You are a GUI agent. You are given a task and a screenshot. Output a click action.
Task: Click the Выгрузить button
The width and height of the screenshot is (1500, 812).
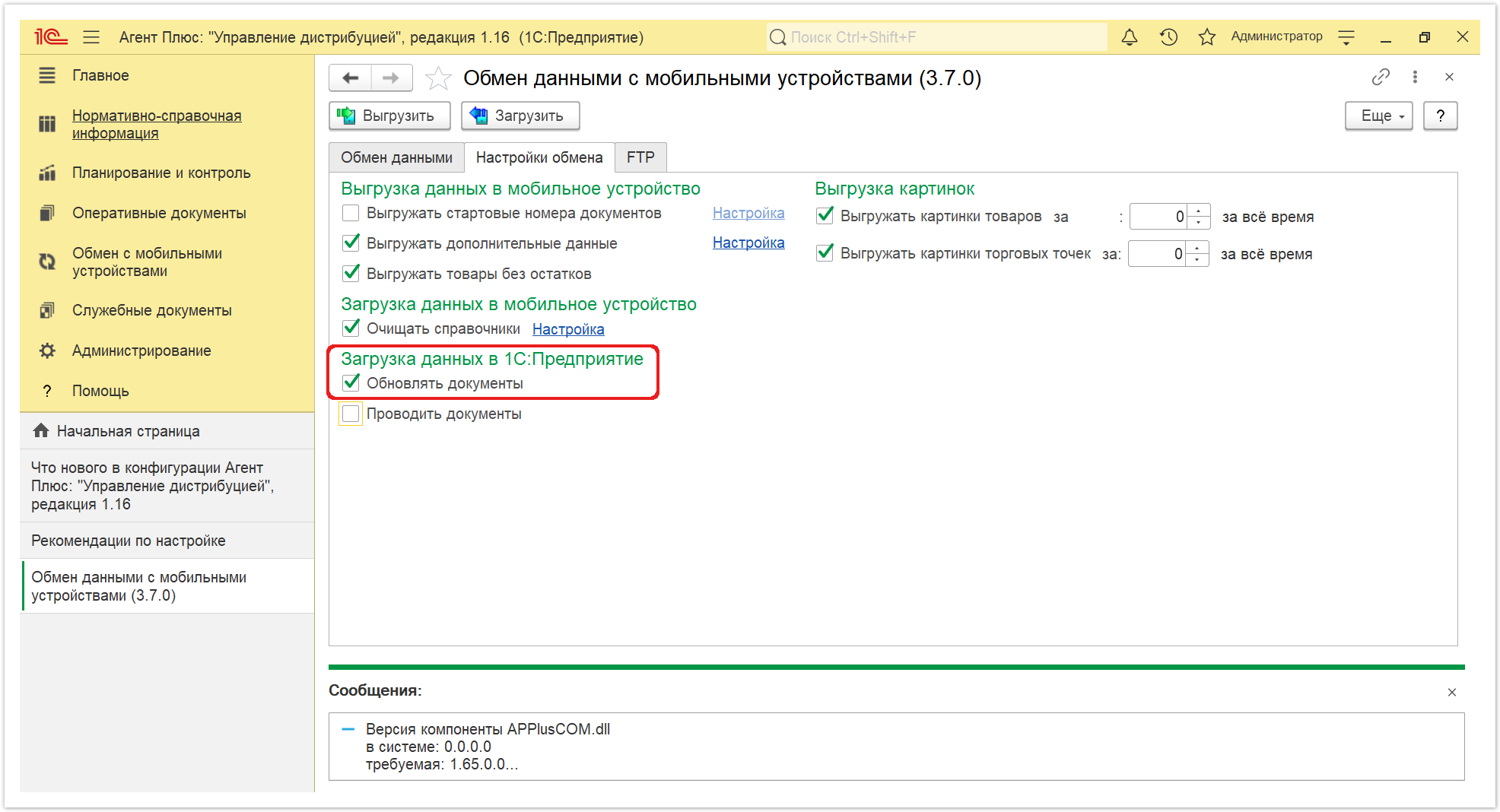coord(389,116)
